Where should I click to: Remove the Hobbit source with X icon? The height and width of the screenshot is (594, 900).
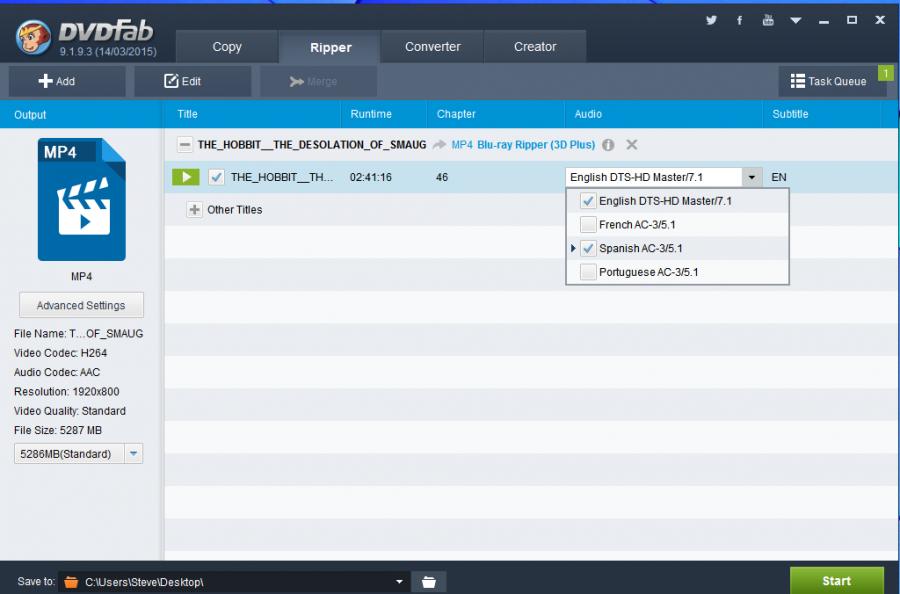(631, 145)
